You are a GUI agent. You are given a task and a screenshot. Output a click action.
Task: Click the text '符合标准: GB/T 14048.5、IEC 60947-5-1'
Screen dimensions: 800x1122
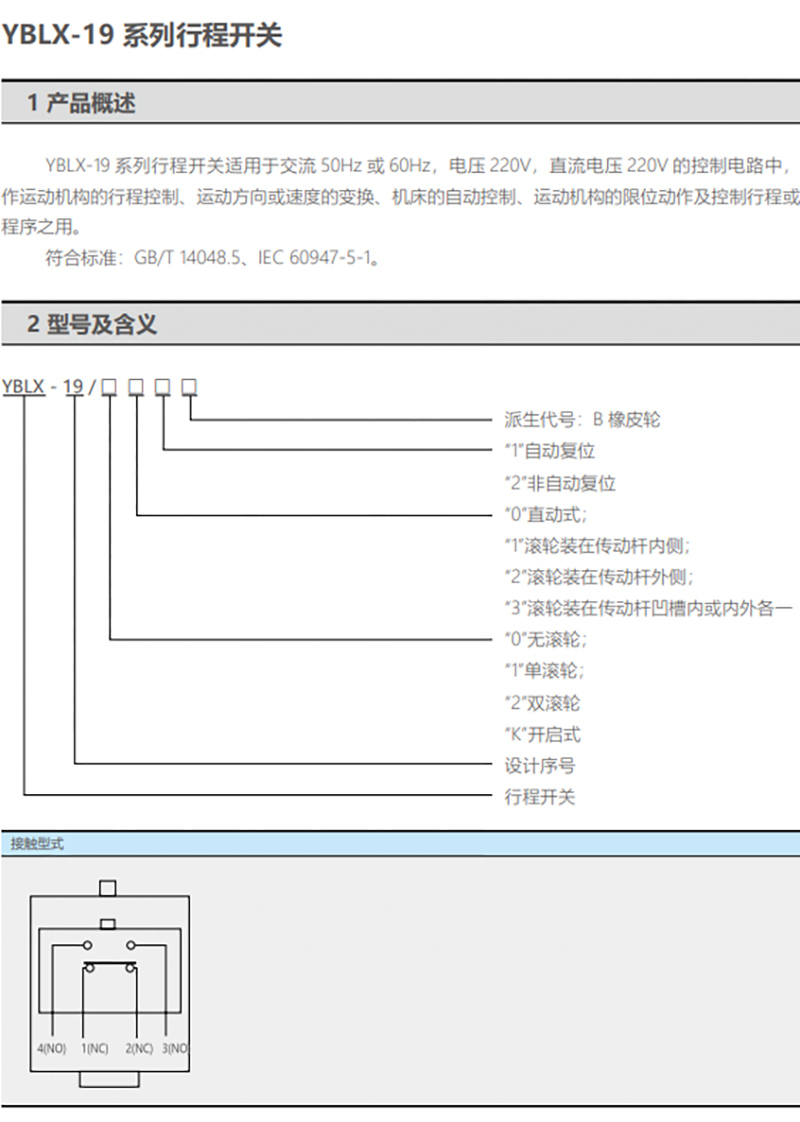[x=213, y=258]
